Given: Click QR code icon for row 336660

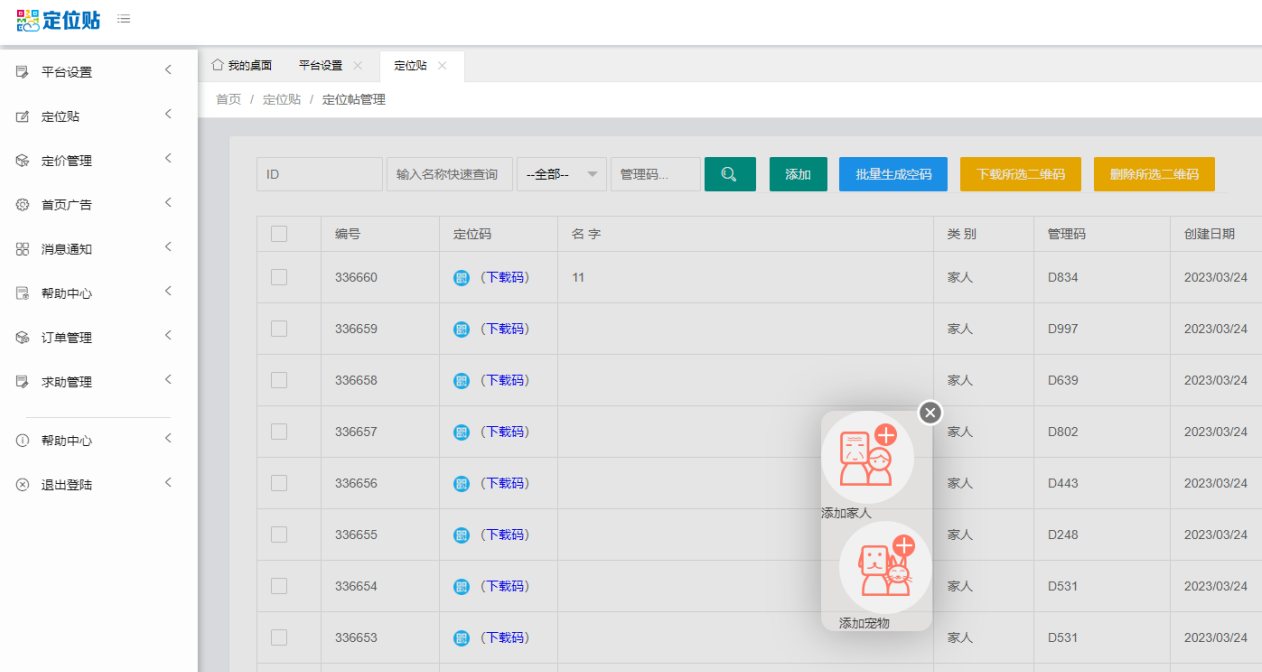Looking at the screenshot, I should [461, 278].
